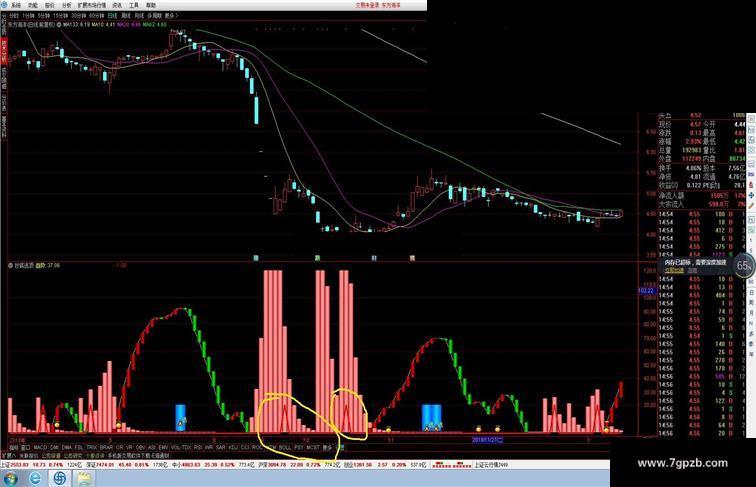
Task: Select the 30分钟 period tab
Action: (78, 16)
